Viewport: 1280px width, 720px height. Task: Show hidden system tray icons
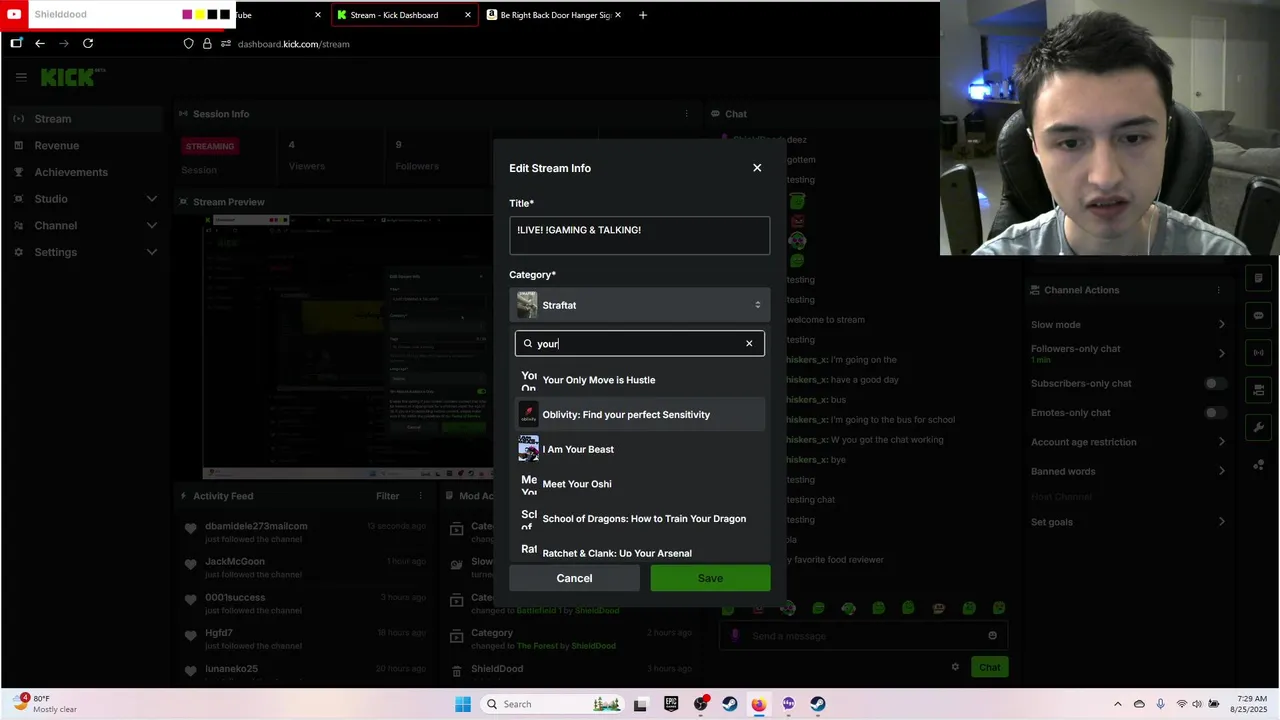tap(1118, 704)
